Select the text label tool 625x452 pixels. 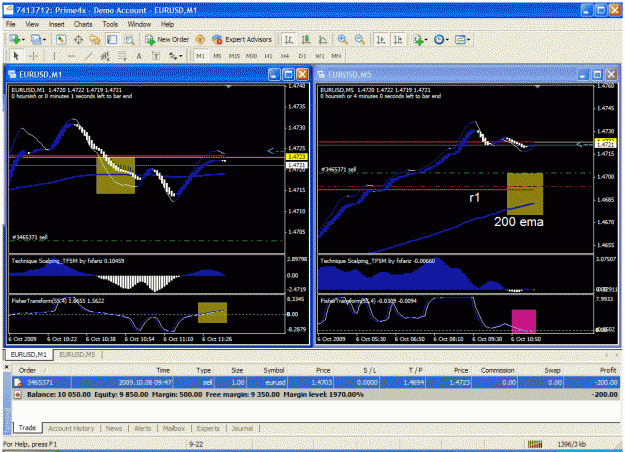pos(156,56)
